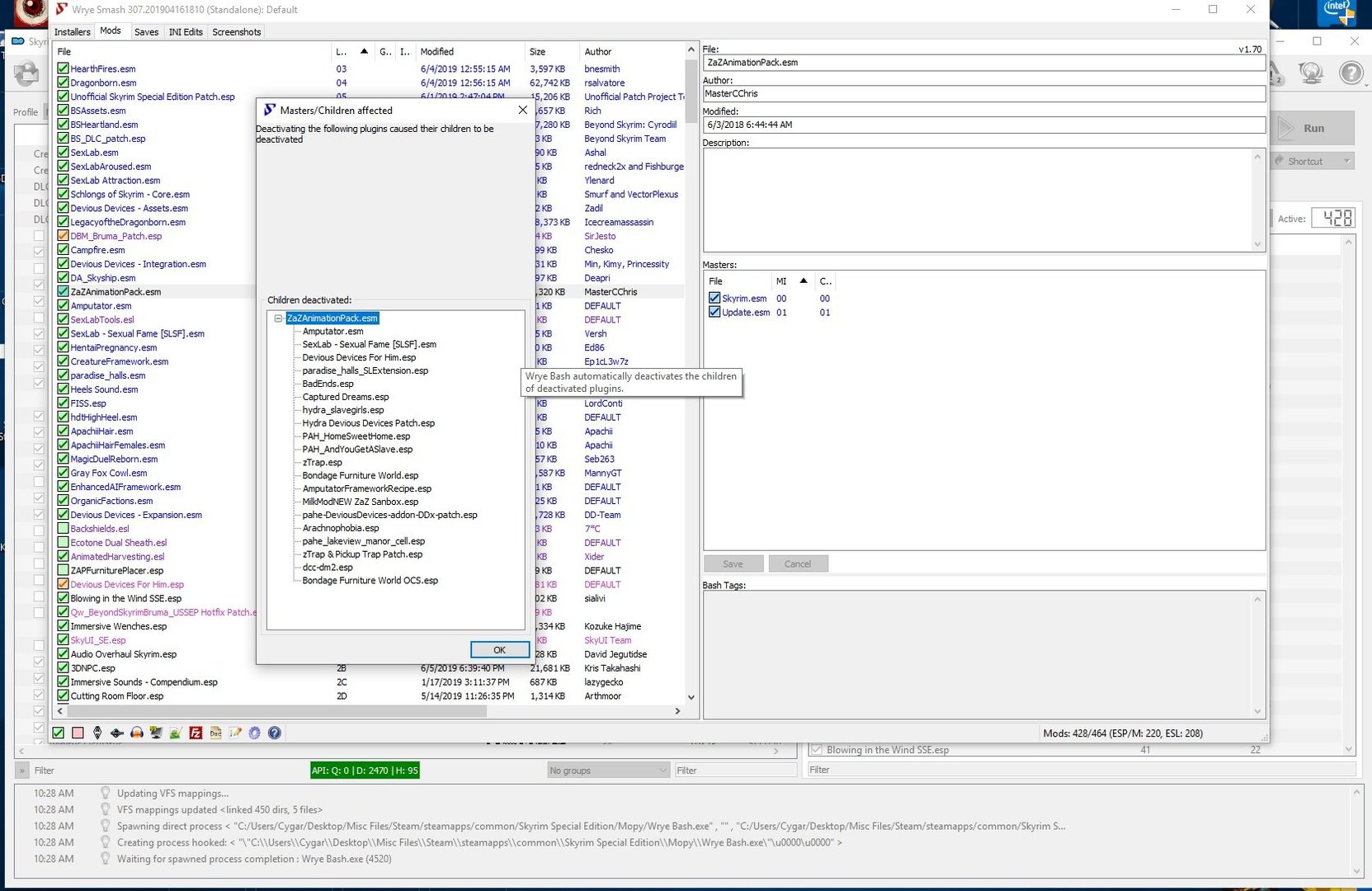Click the green chart-and-pencil toolbar icon
1372x891 pixels.
176,733
